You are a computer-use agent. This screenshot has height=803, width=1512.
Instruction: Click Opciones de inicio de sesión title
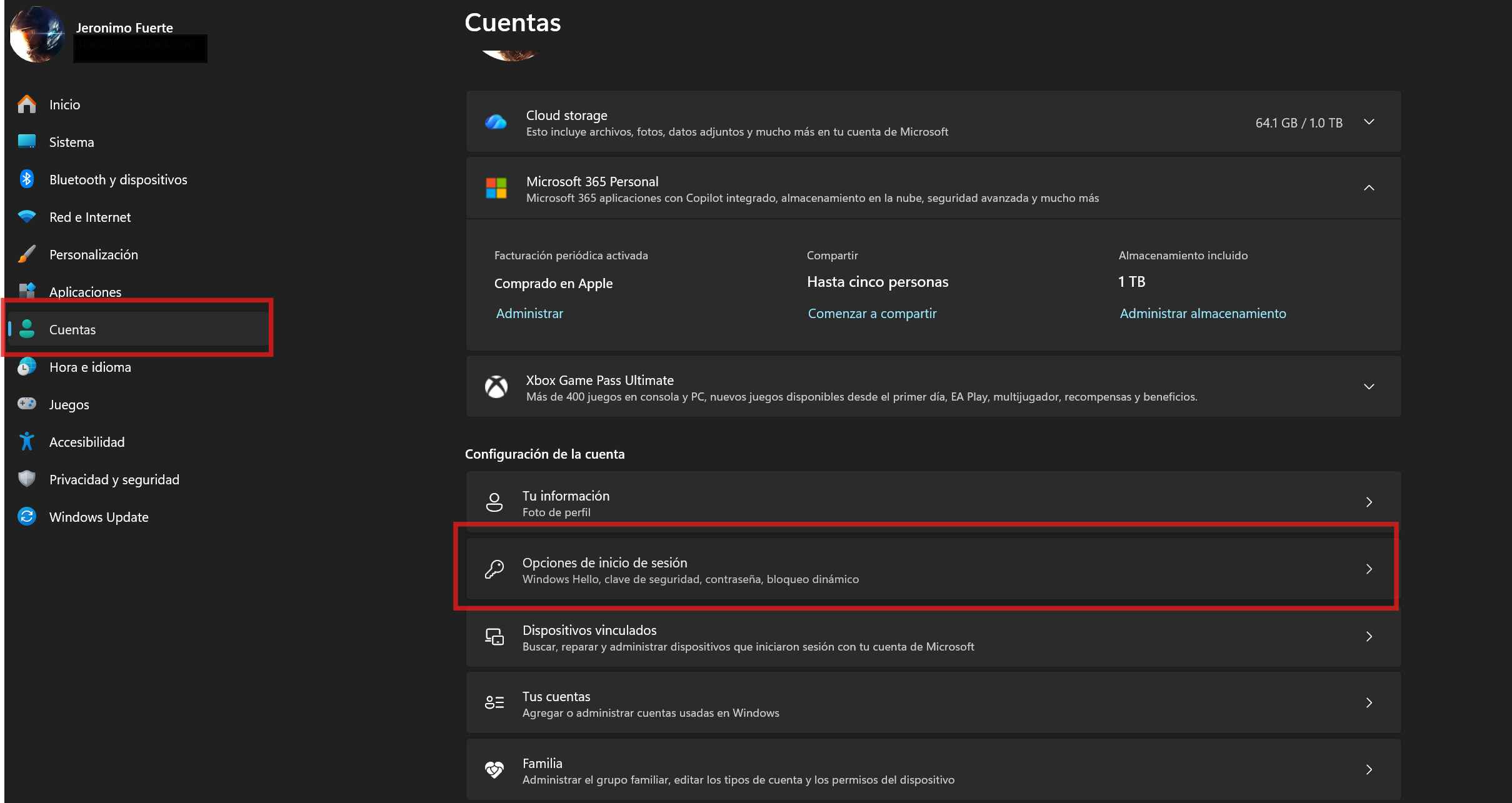point(604,562)
